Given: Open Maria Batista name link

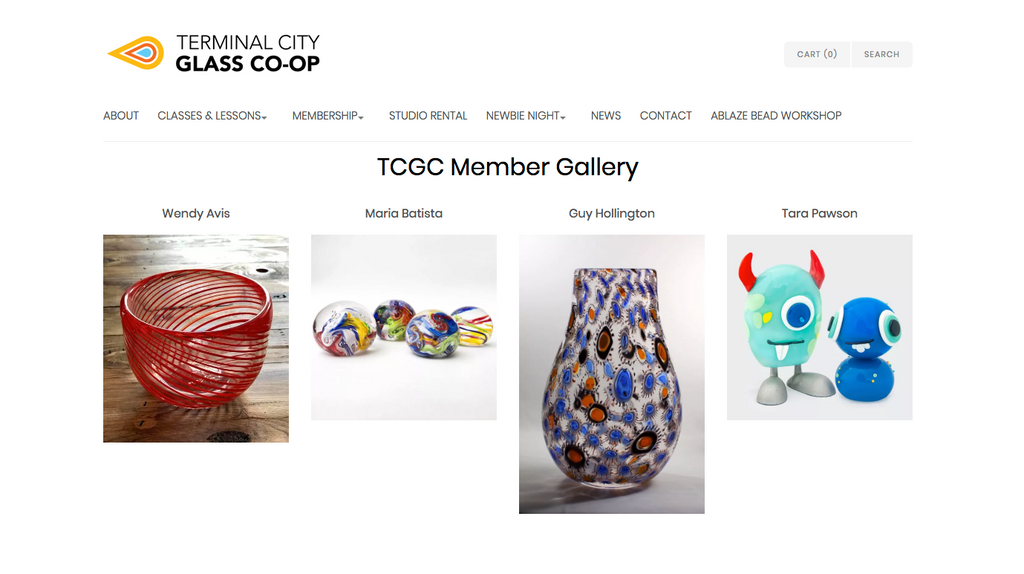Looking at the screenshot, I should point(404,214).
